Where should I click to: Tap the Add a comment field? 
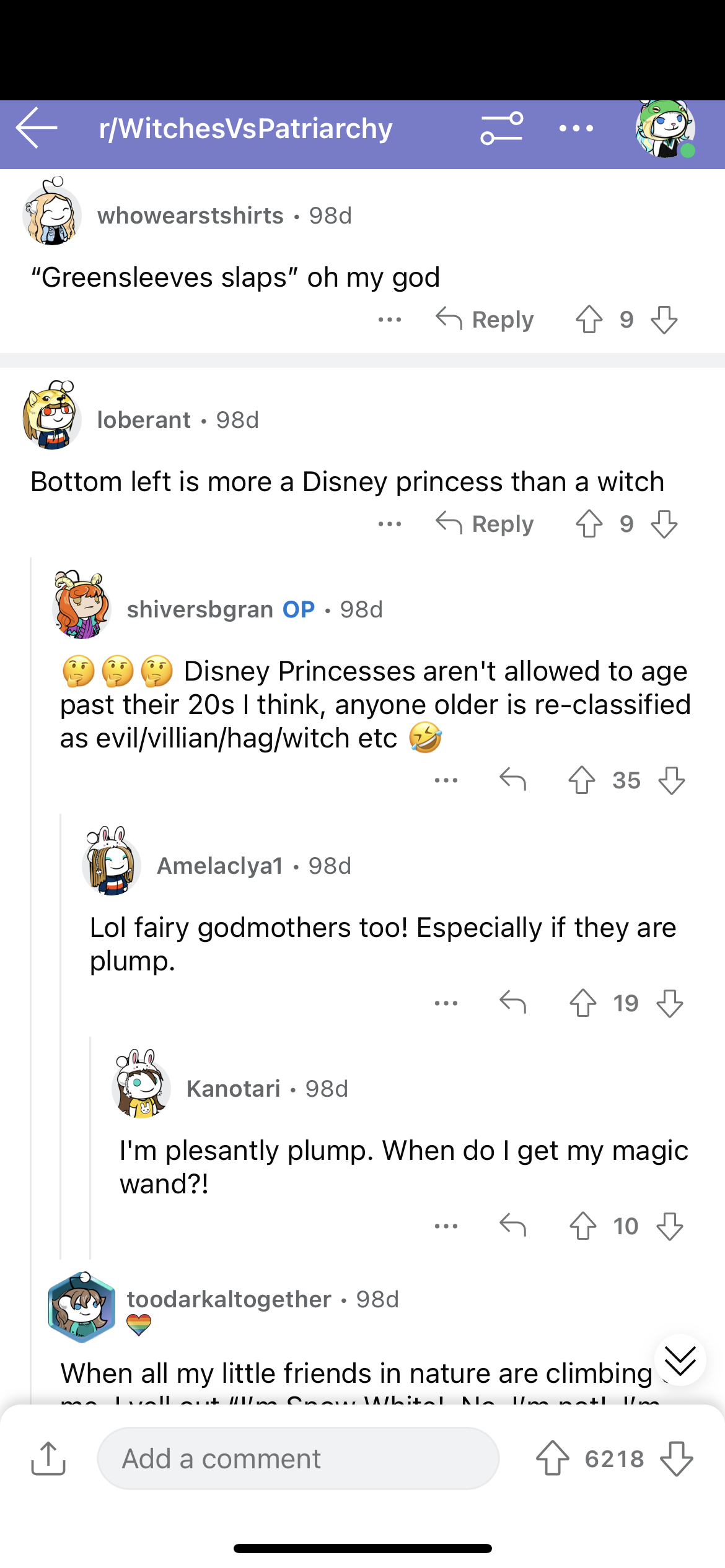[x=298, y=1459]
